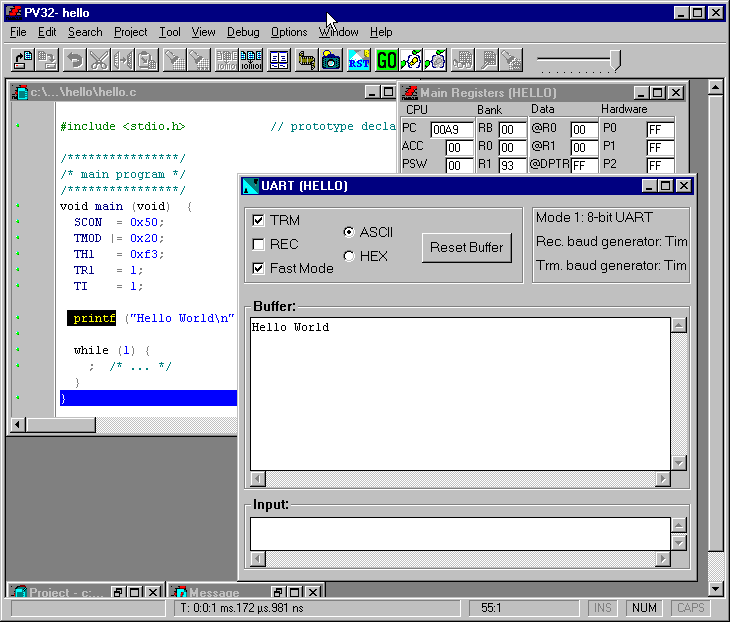Click the step icon right of GO
This screenshot has width=730, height=622.
click(x=411, y=60)
